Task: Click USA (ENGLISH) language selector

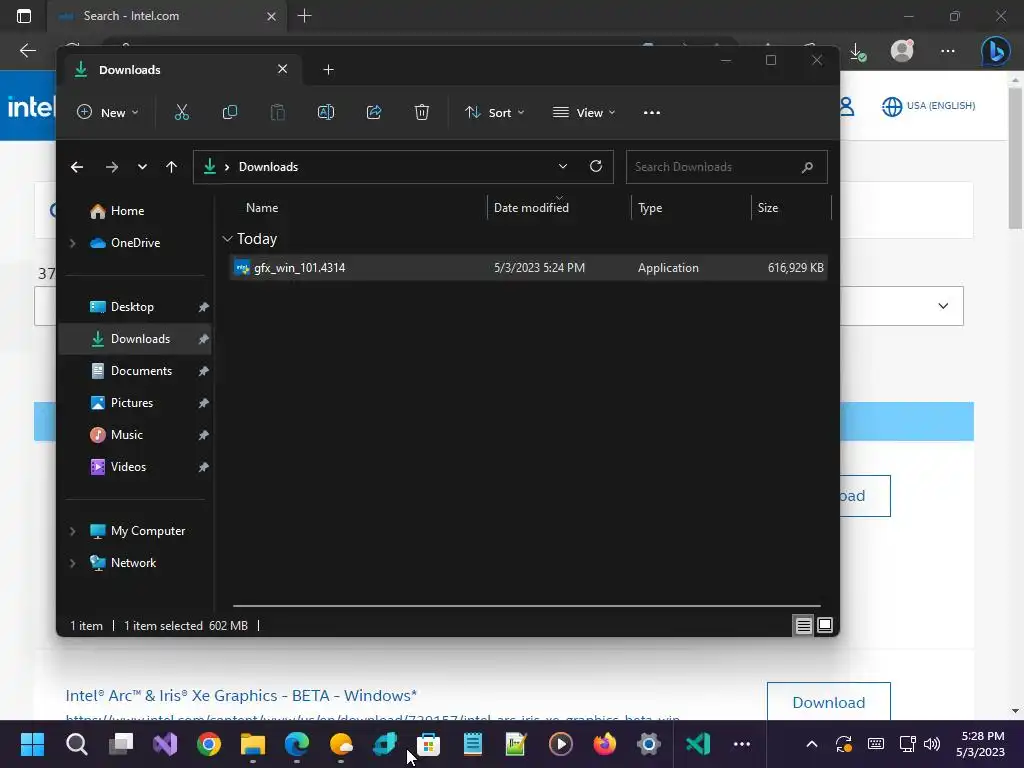Action: tap(928, 106)
